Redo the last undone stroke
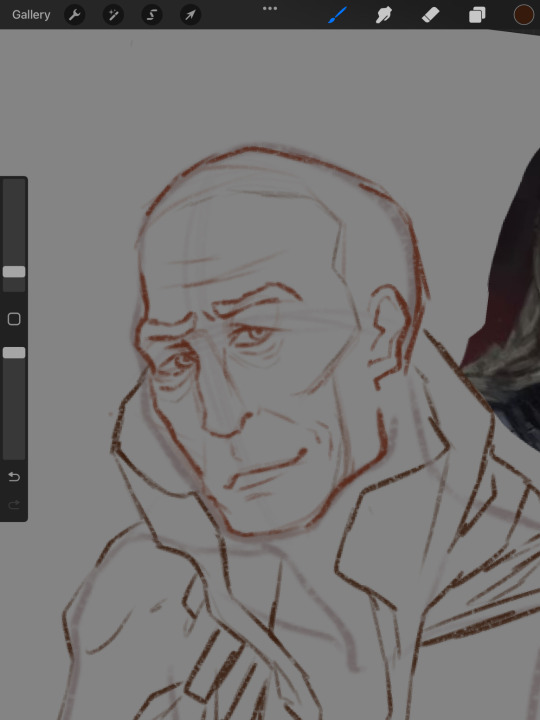 point(14,505)
